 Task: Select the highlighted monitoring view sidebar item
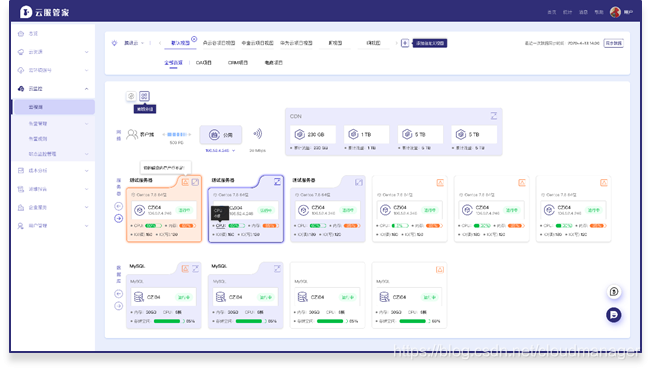(x=54, y=107)
